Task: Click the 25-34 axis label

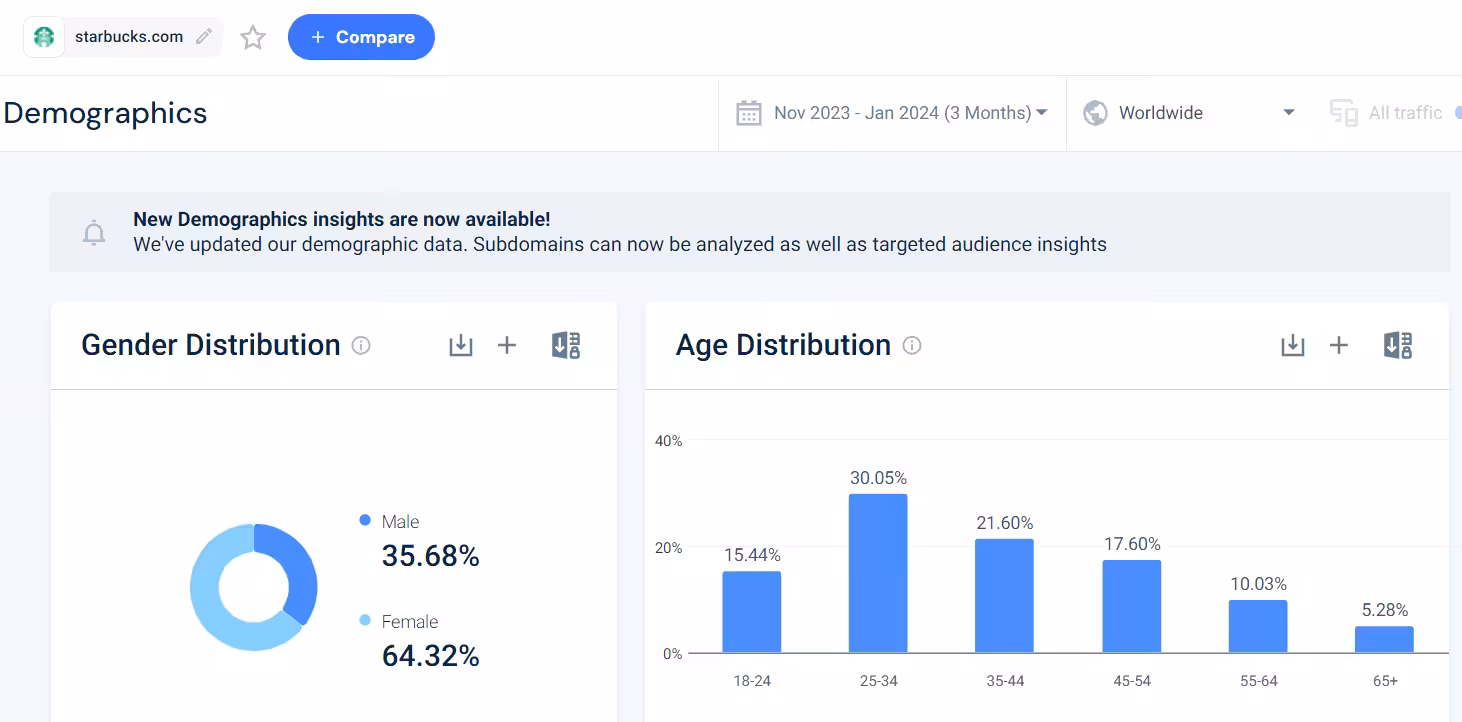Action: (x=878, y=681)
